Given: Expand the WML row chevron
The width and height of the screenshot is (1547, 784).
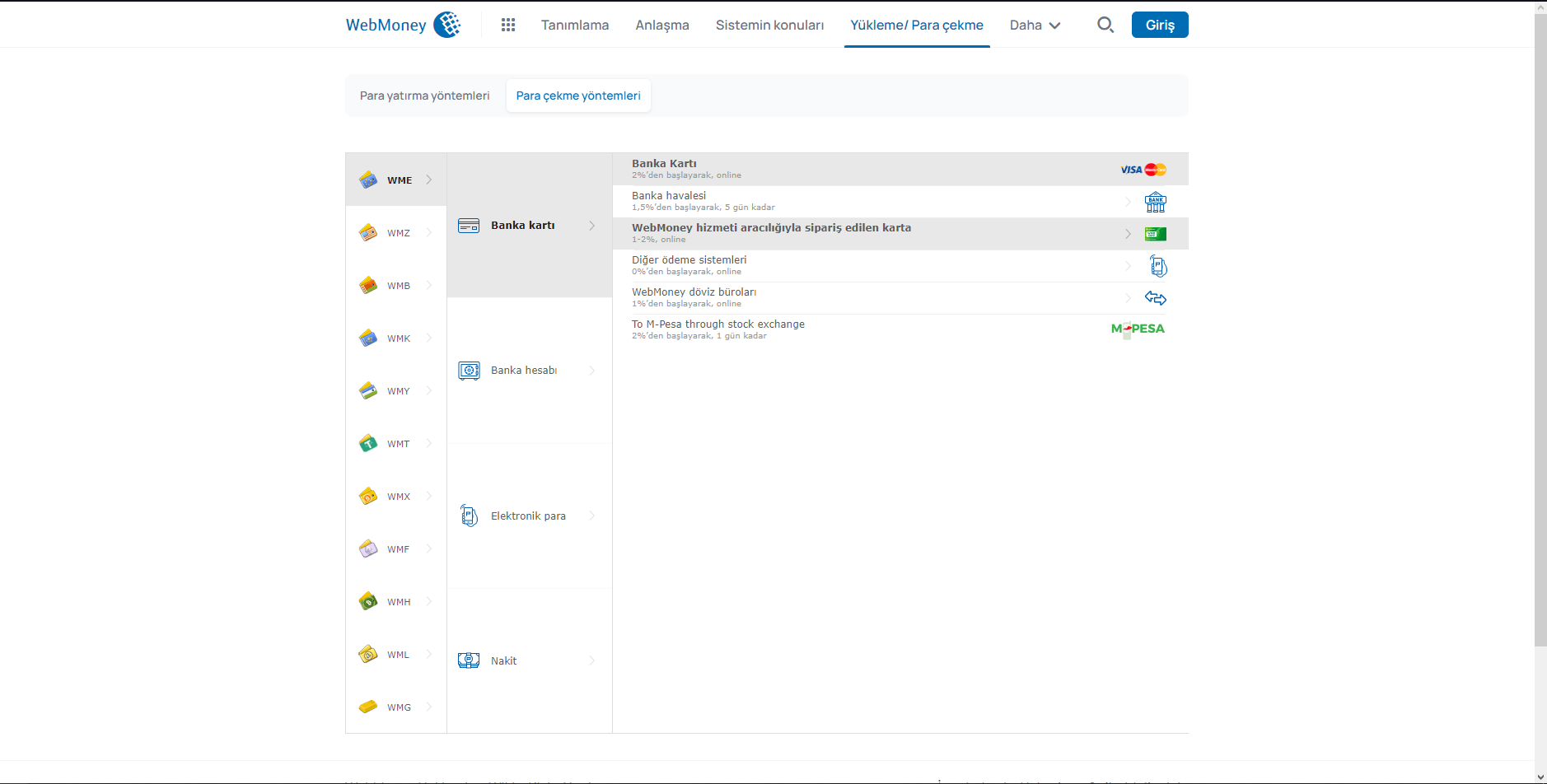Looking at the screenshot, I should point(429,654).
